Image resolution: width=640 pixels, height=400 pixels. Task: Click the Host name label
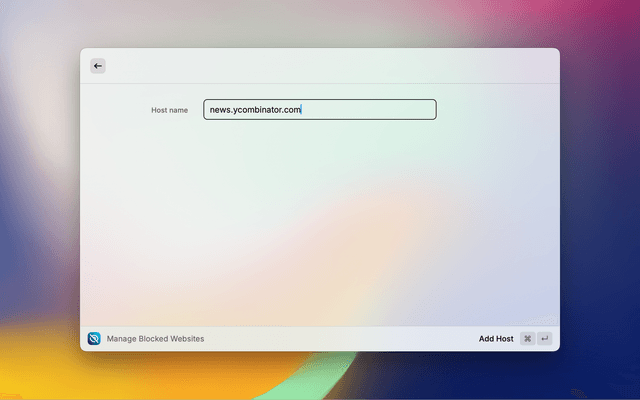pos(169,110)
